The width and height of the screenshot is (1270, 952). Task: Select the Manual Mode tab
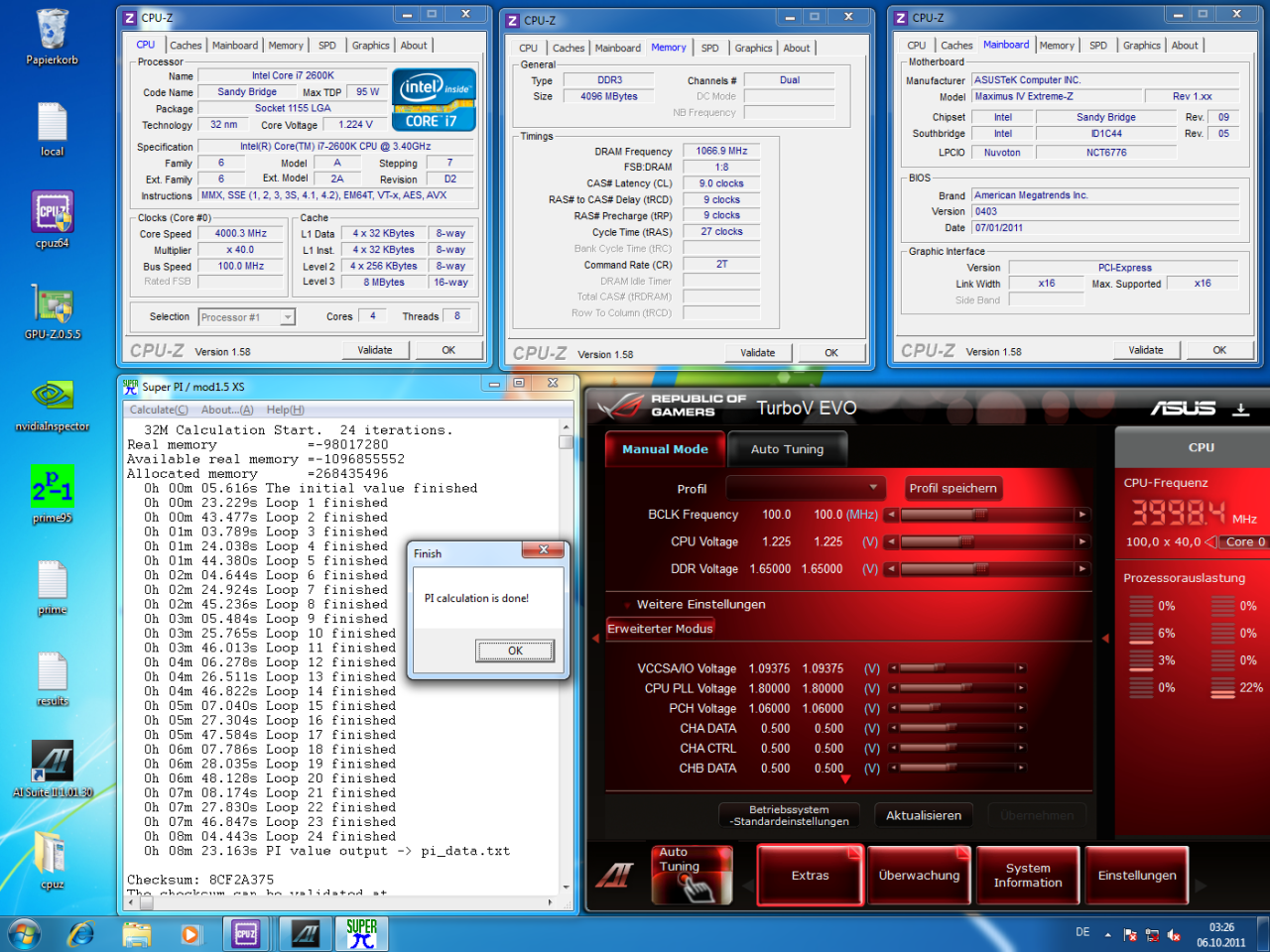pos(665,449)
